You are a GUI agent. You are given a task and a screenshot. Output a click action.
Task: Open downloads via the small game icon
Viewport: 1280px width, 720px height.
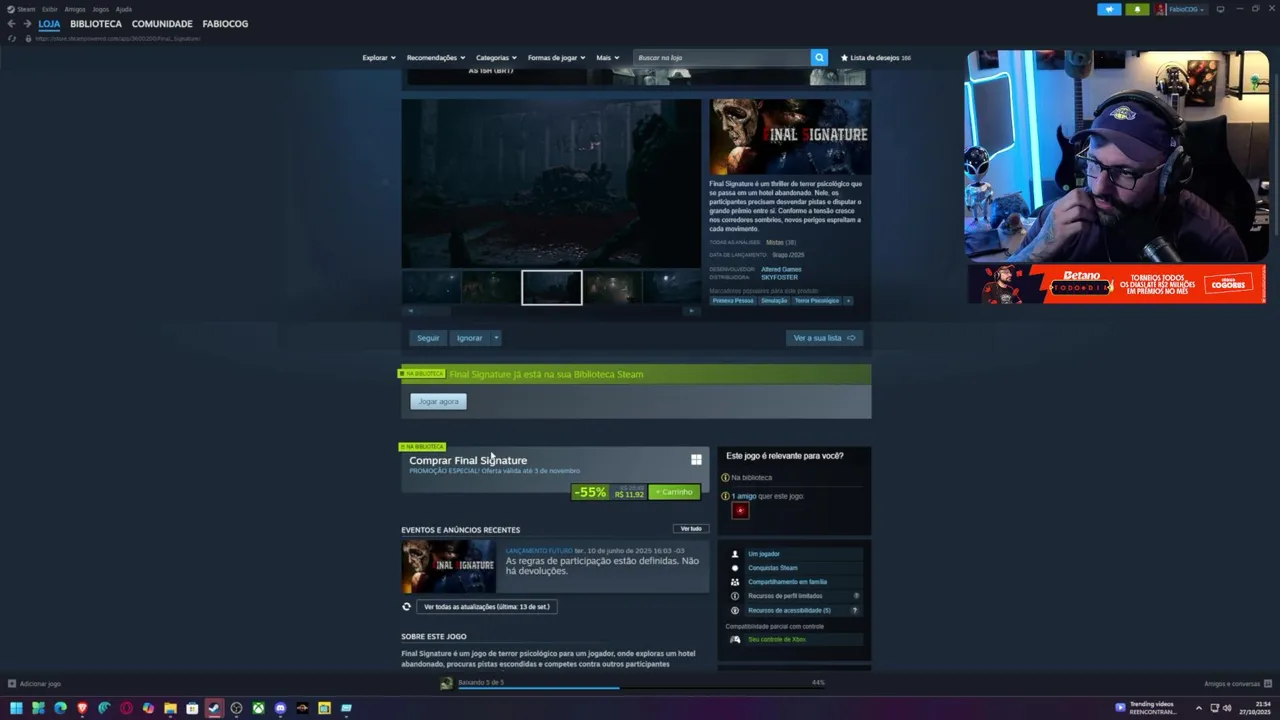tap(447, 683)
